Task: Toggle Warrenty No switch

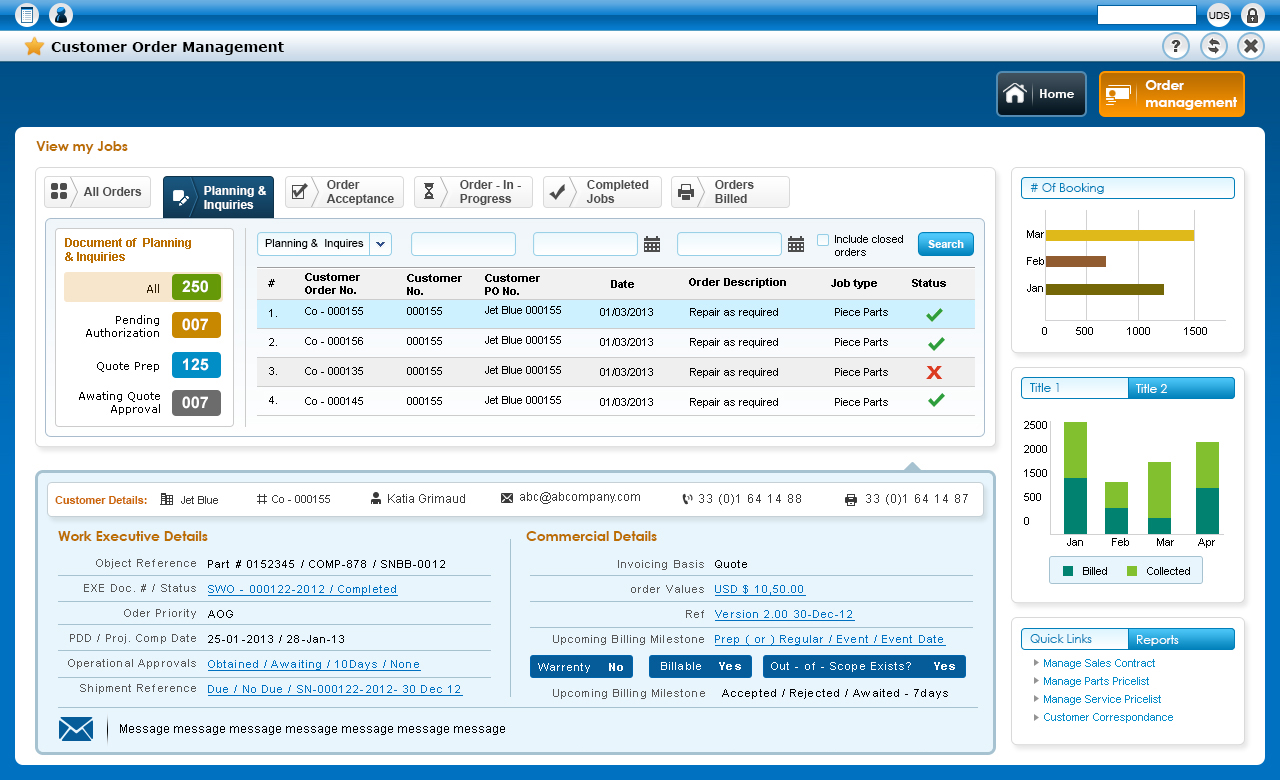Action: click(x=581, y=667)
